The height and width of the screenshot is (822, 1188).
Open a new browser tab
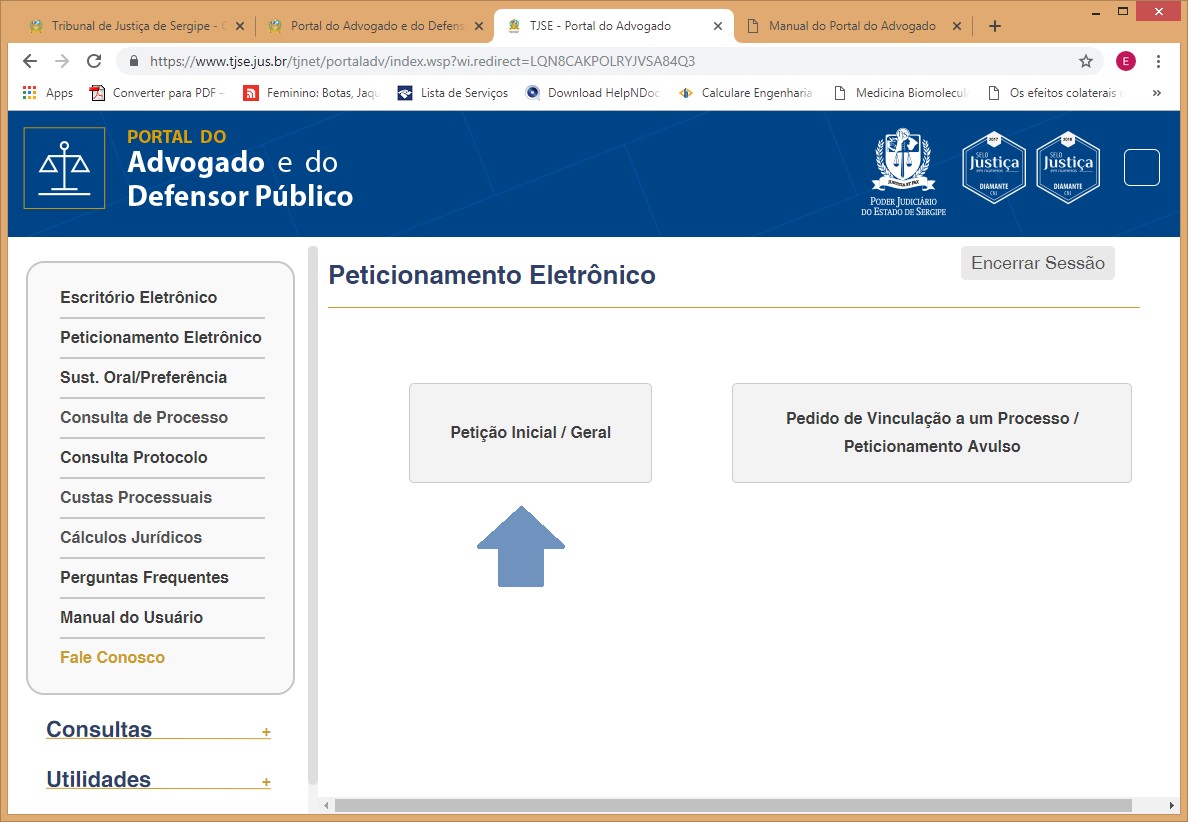(994, 26)
